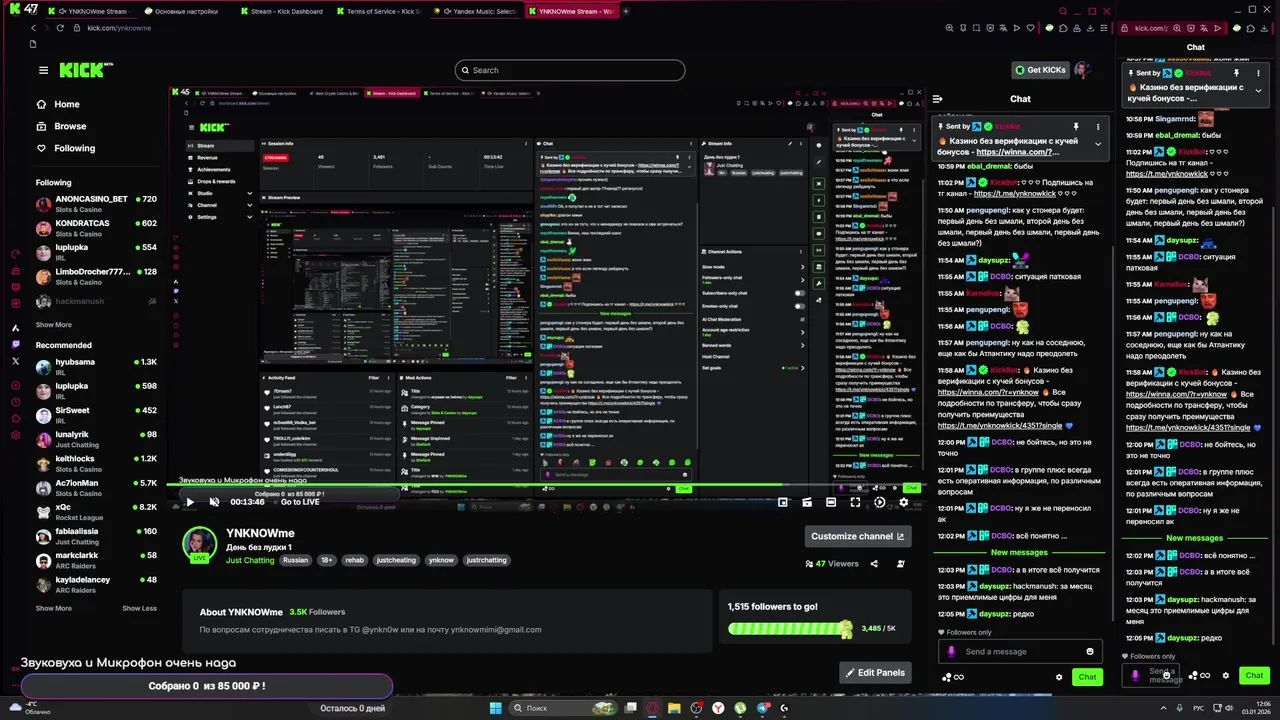Image resolution: width=1280 pixels, height=720 pixels.
Task: Click the donation goal bar Собрано 0 из 85 000
Action: point(207,686)
